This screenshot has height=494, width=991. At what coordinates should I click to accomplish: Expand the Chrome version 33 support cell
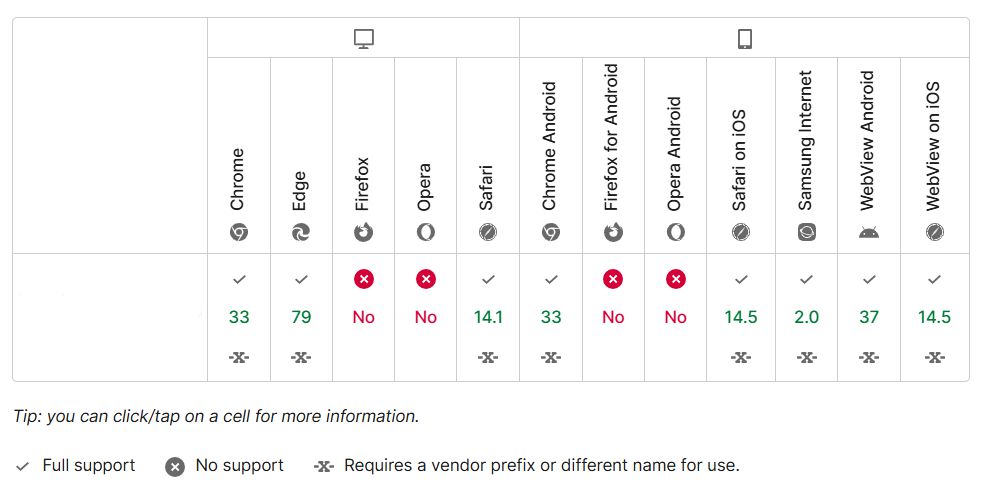tap(239, 317)
